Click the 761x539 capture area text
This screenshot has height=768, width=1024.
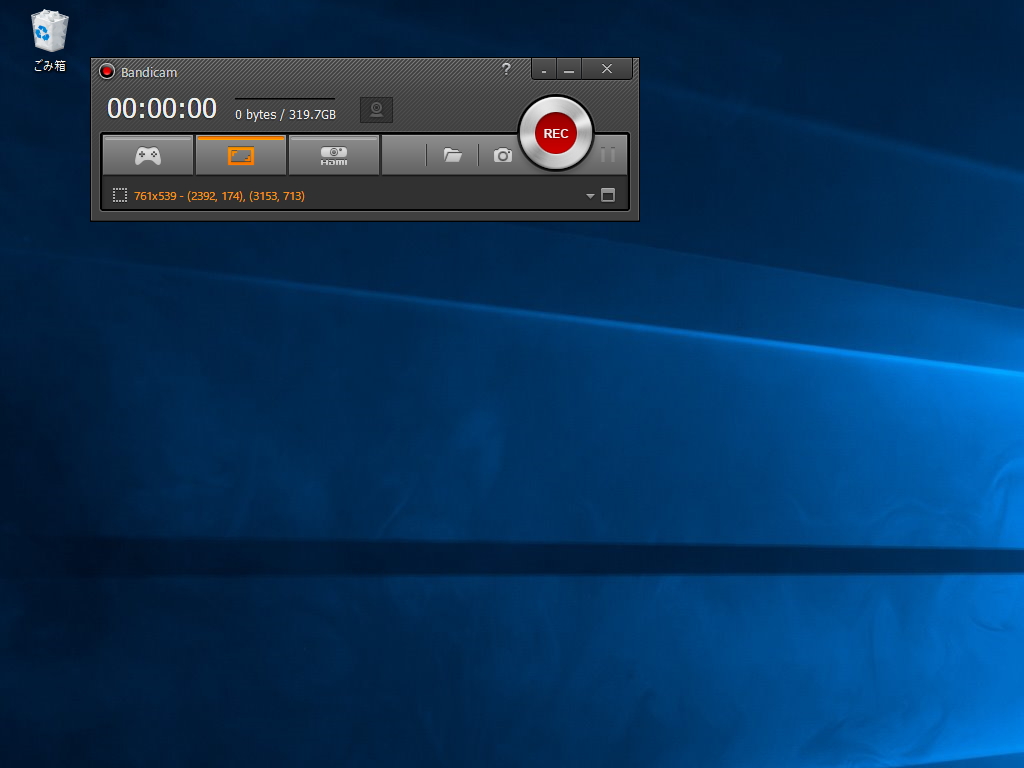point(219,196)
